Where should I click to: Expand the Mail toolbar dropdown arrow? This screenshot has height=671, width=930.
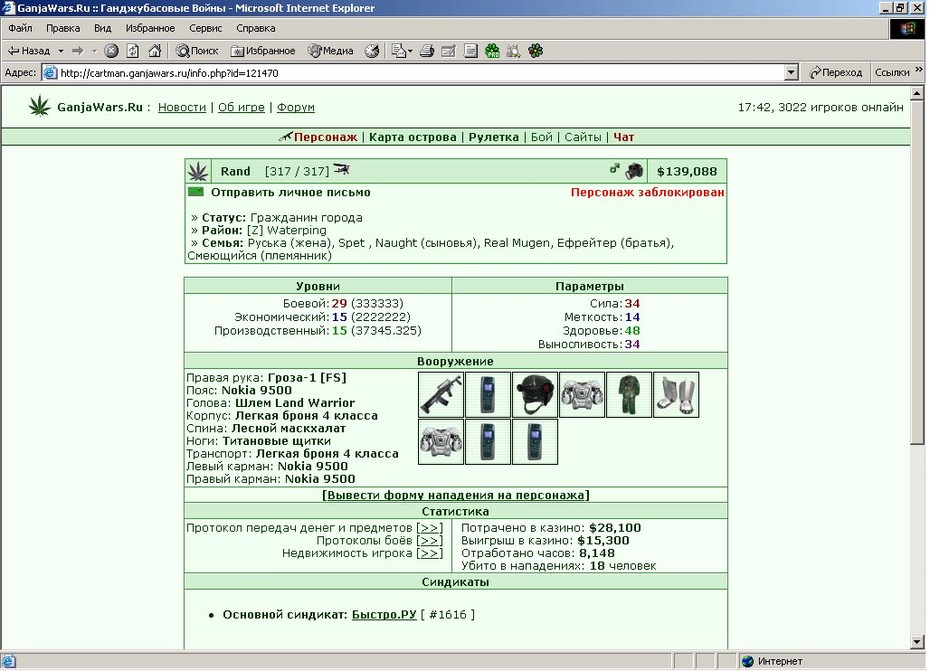410,52
